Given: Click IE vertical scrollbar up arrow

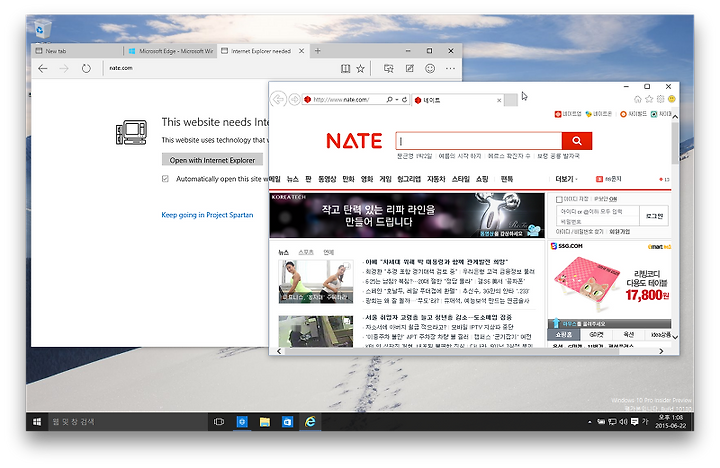Looking at the screenshot, I should tap(675, 117).
